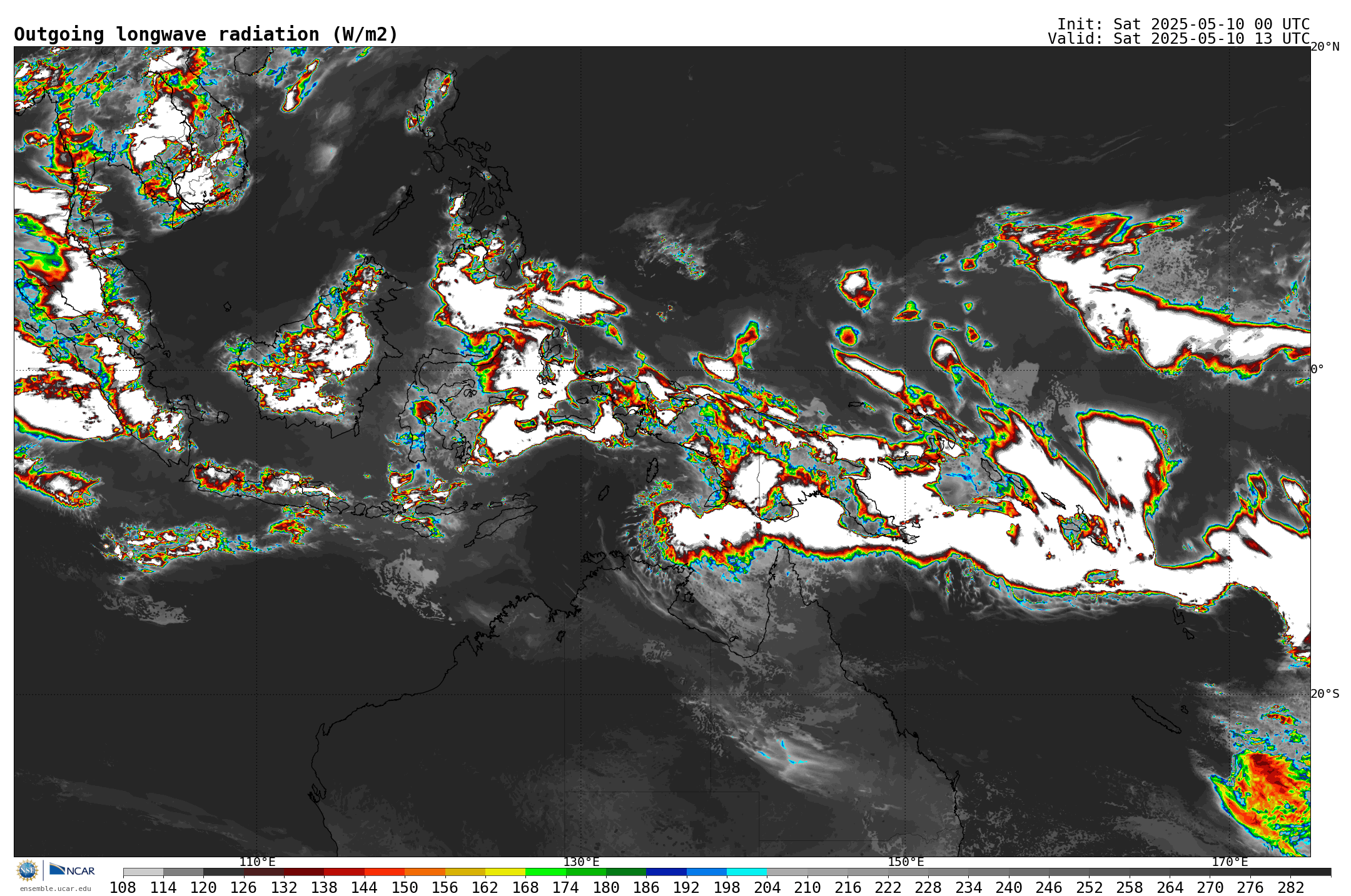
Task: Select the 'Outgoing longwave radiation (W/m2)' title
Action: [206, 34]
